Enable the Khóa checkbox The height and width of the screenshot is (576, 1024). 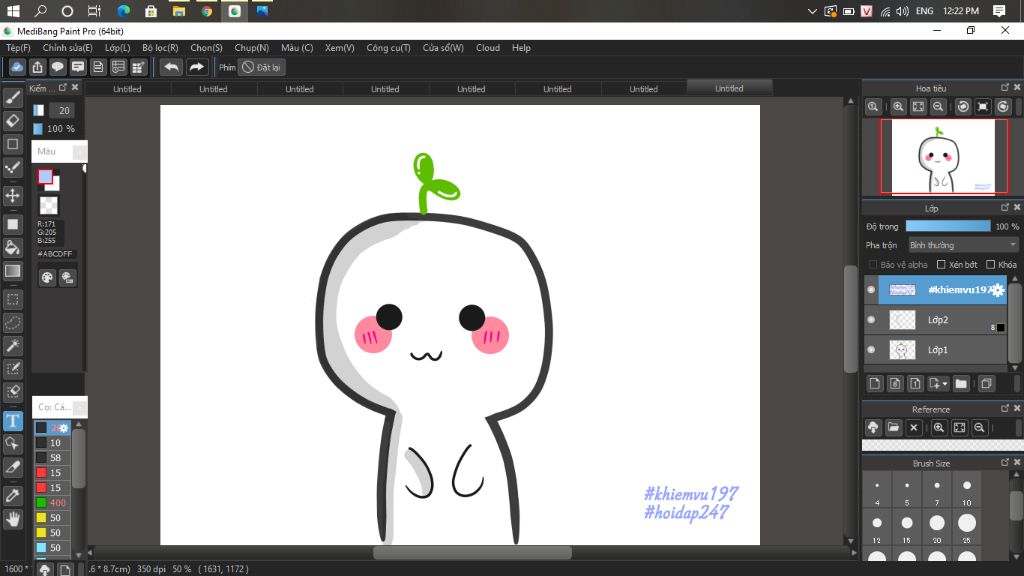click(990, 265)
